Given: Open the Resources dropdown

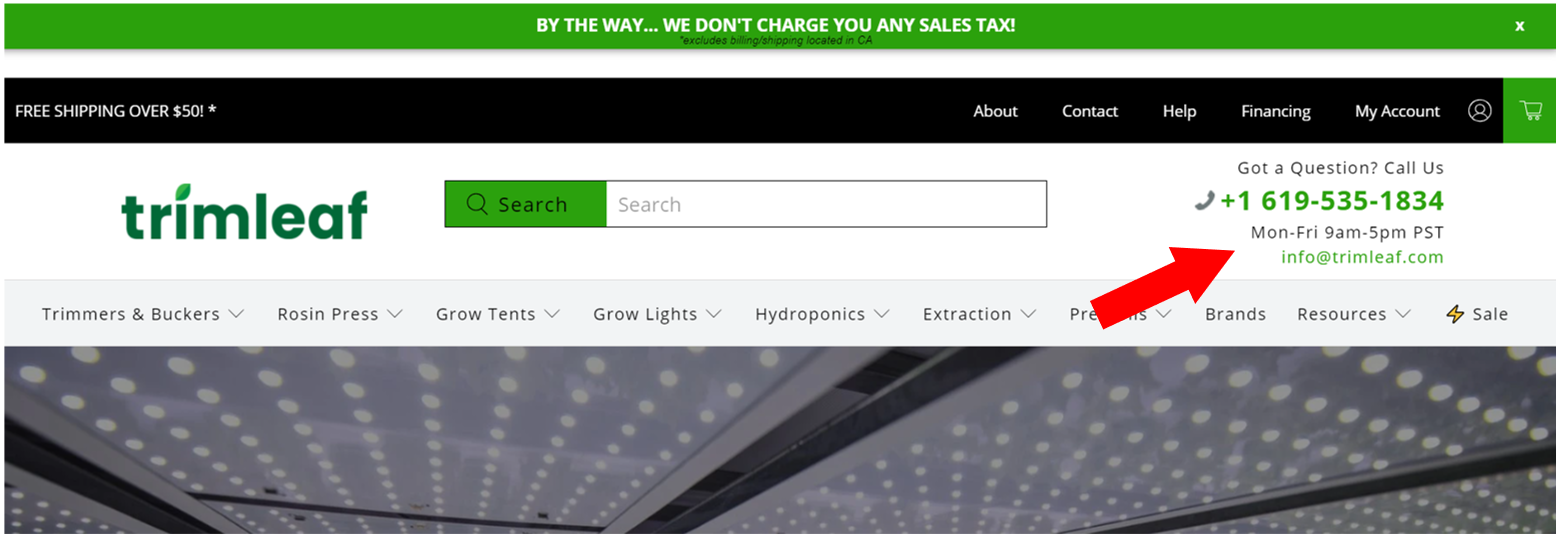Looking at the screenshot, I should pyautogui.click(x=1353, y=314).
